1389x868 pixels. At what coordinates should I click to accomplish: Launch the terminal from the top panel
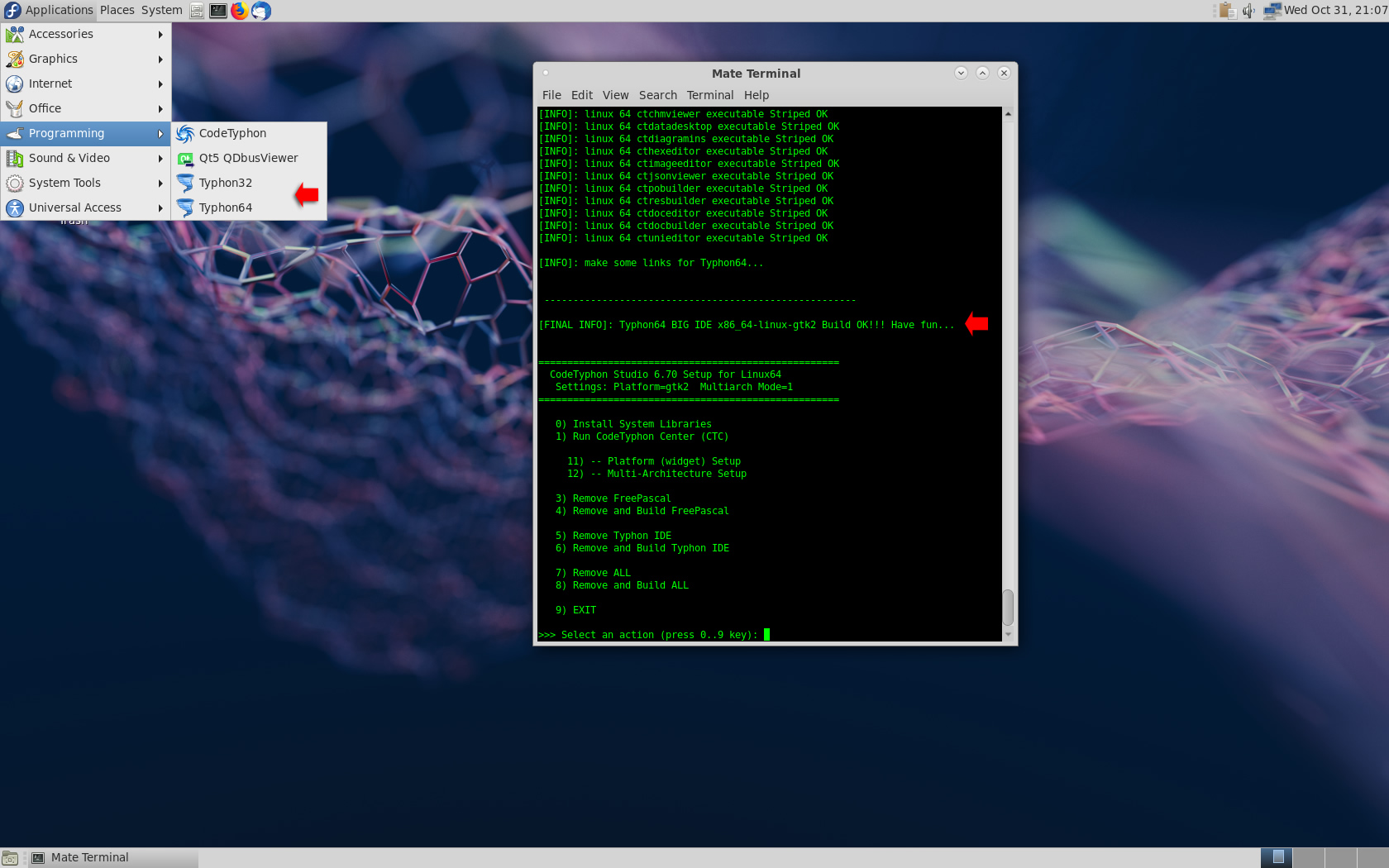(x=218, y=11)
